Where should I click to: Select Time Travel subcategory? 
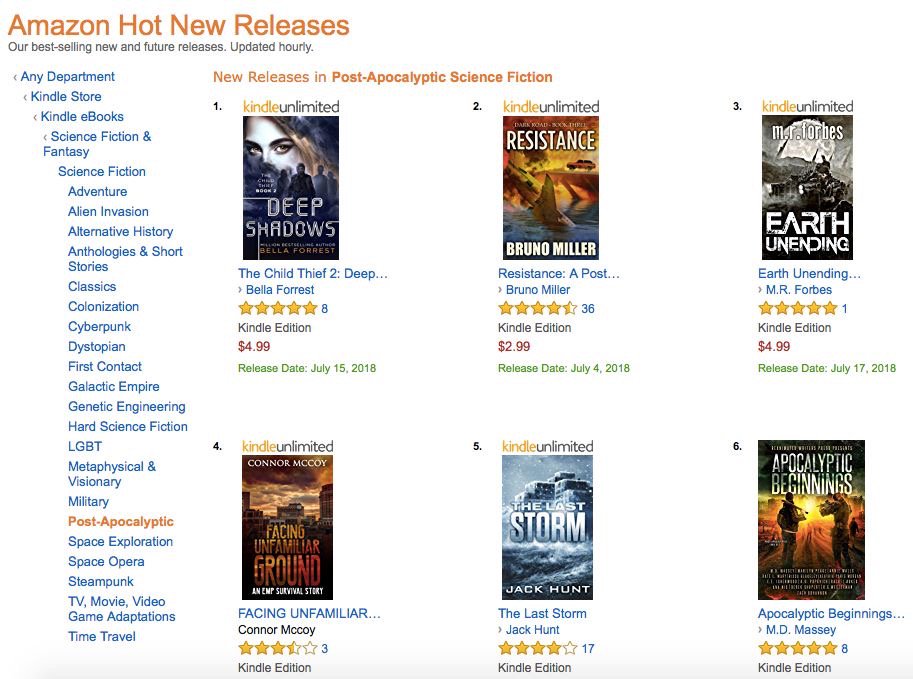102,636
